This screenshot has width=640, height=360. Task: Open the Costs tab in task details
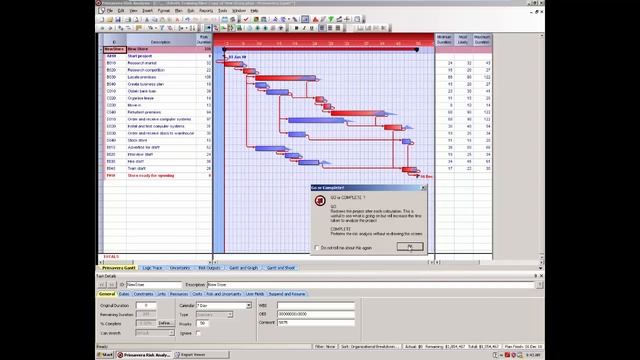point(197,294)
